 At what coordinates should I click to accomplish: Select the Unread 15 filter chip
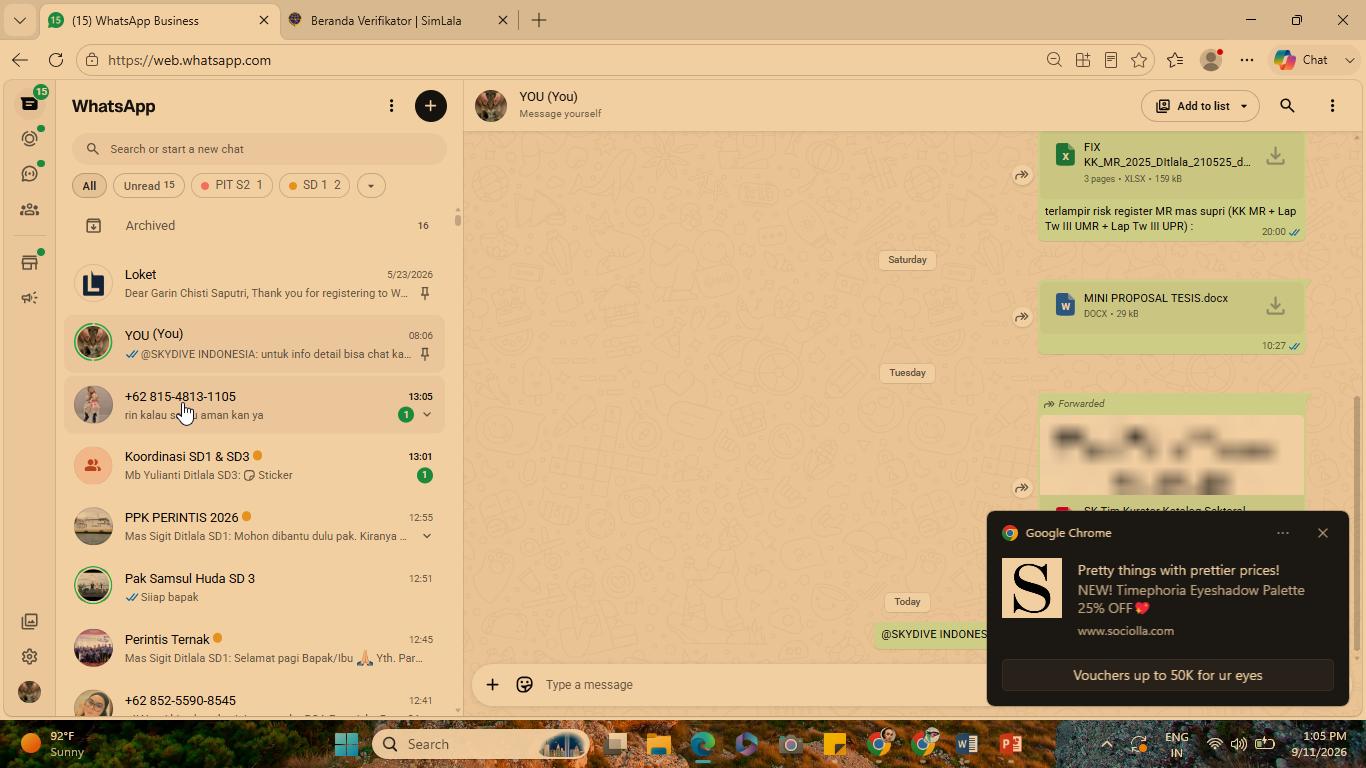[149, 185]
